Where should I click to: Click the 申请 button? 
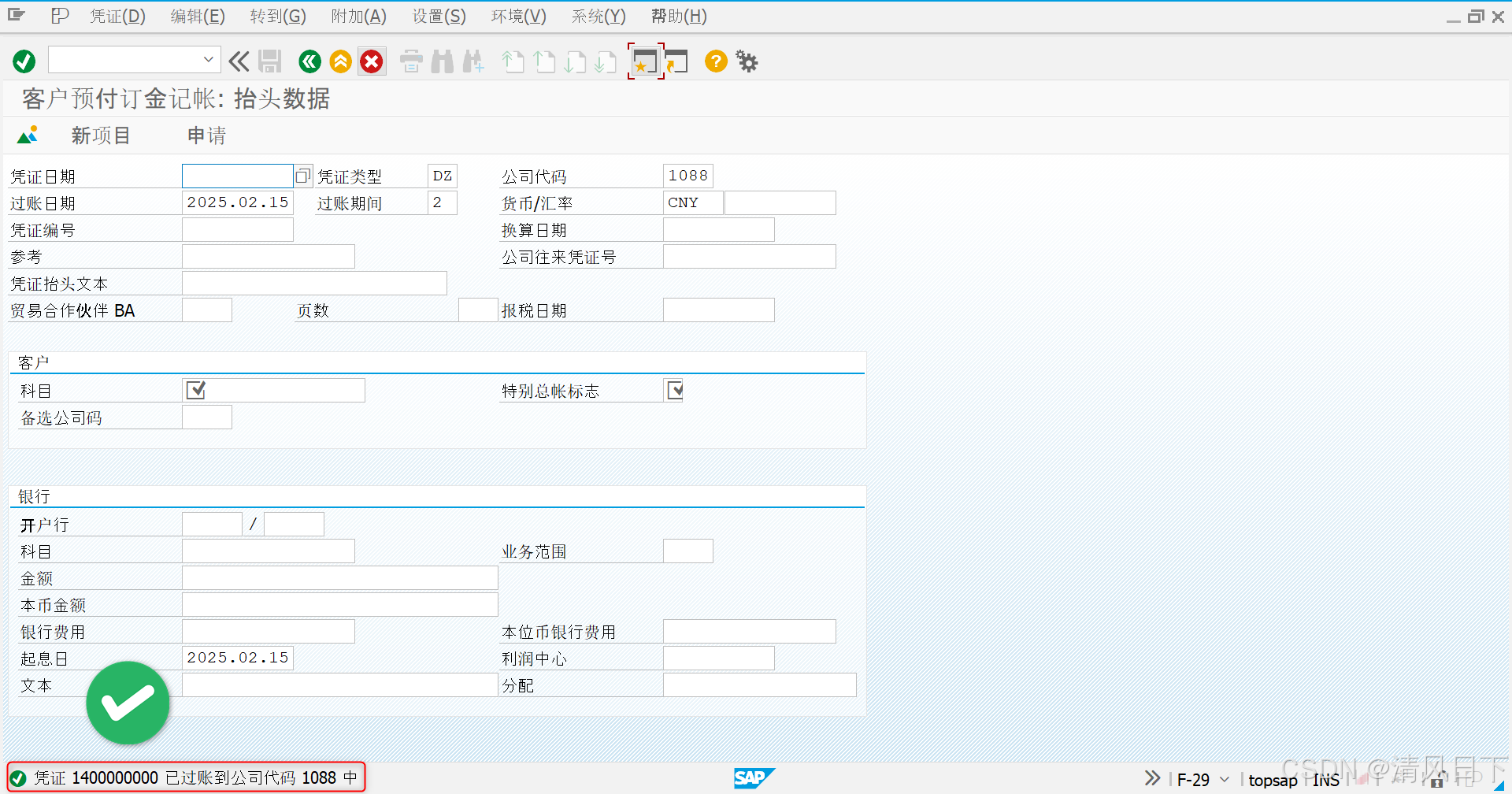205,135
